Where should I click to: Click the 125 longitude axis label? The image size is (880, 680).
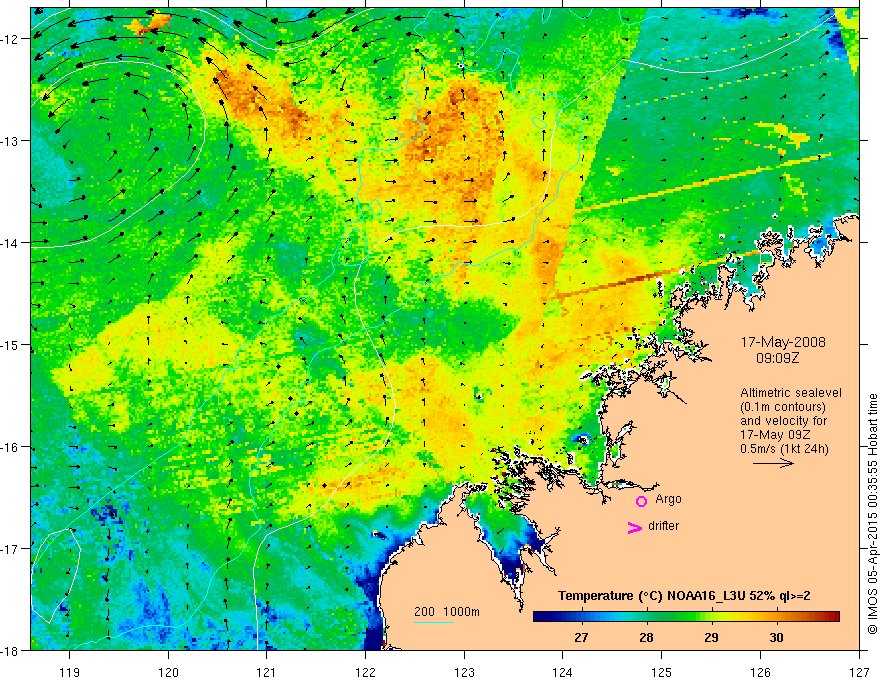tap(662, 672)
